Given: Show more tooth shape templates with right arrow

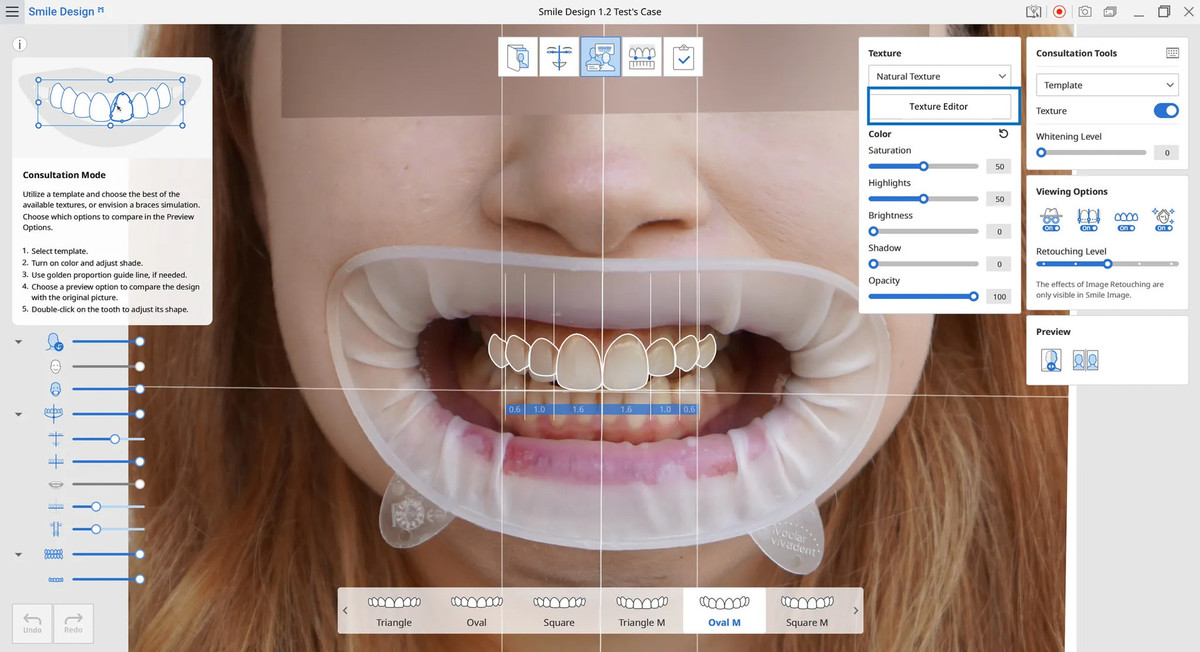Looking at the screenshot, I should pyautogui.click(x=855, y=610).
